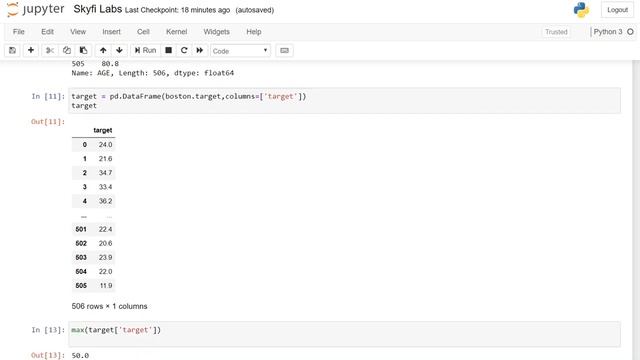
Task: Click the 'Name: AGE, Length: 506' output line
Action: click(153, 73)
